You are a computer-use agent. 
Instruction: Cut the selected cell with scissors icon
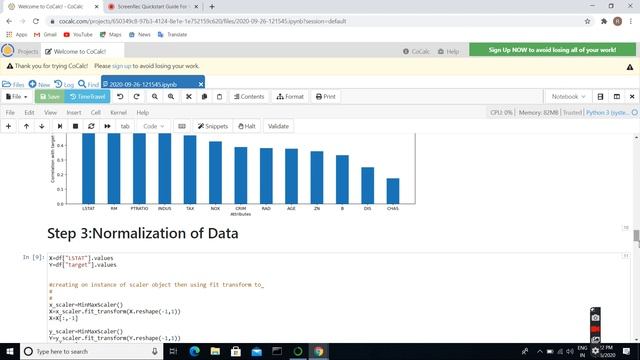189,97
